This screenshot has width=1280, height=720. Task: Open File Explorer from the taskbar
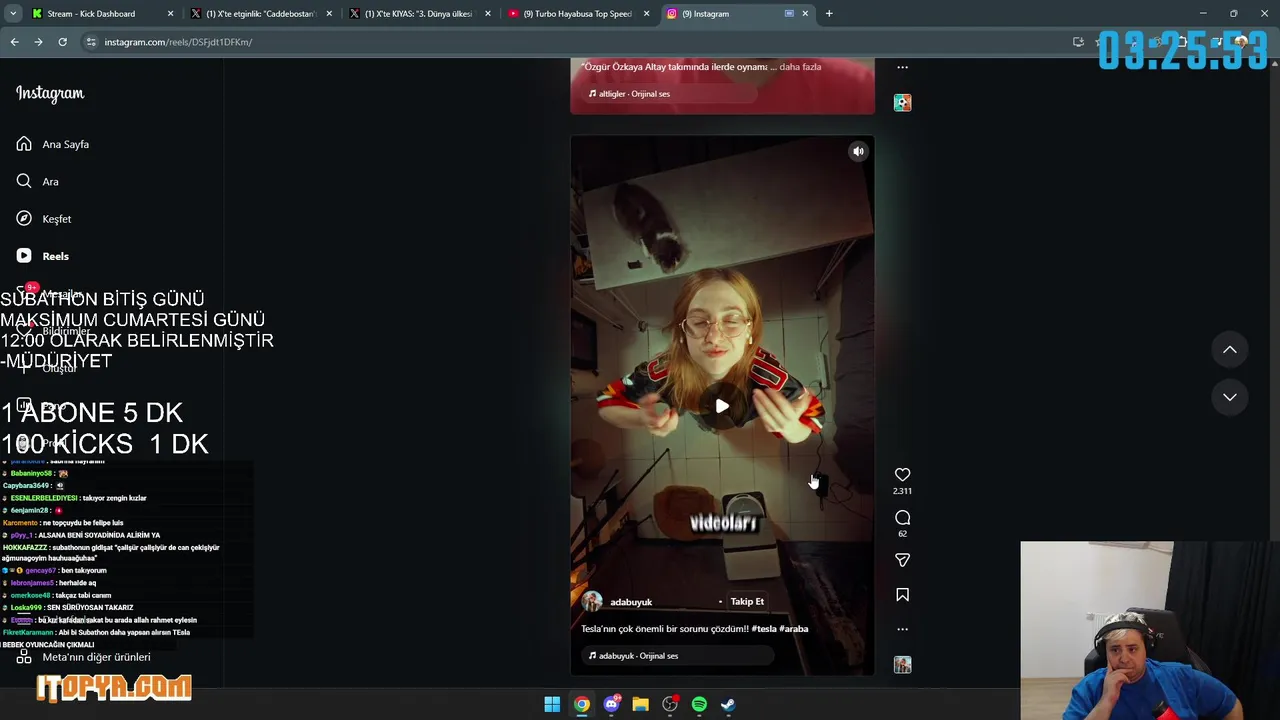point(640,704)
